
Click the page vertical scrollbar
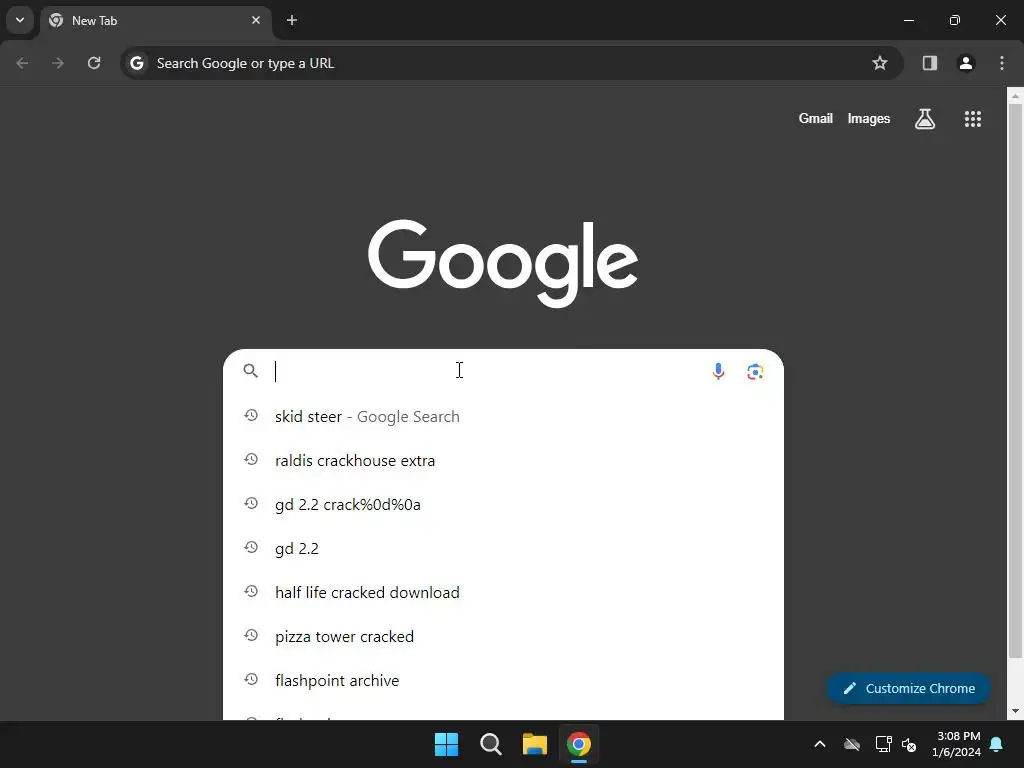(x=1015, y=379)
